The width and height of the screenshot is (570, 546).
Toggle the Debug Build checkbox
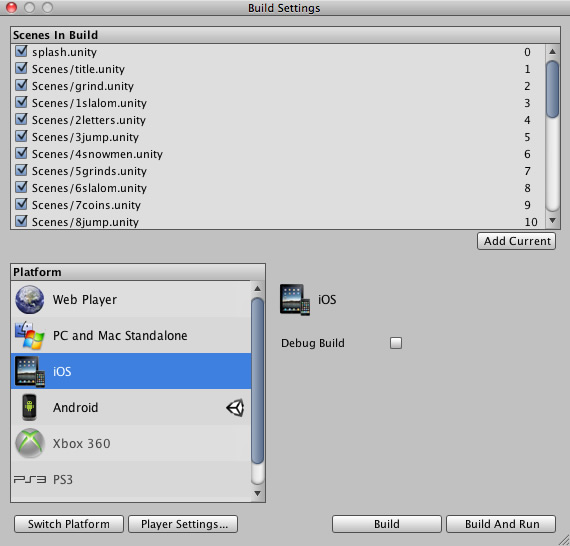coord(396,343)
